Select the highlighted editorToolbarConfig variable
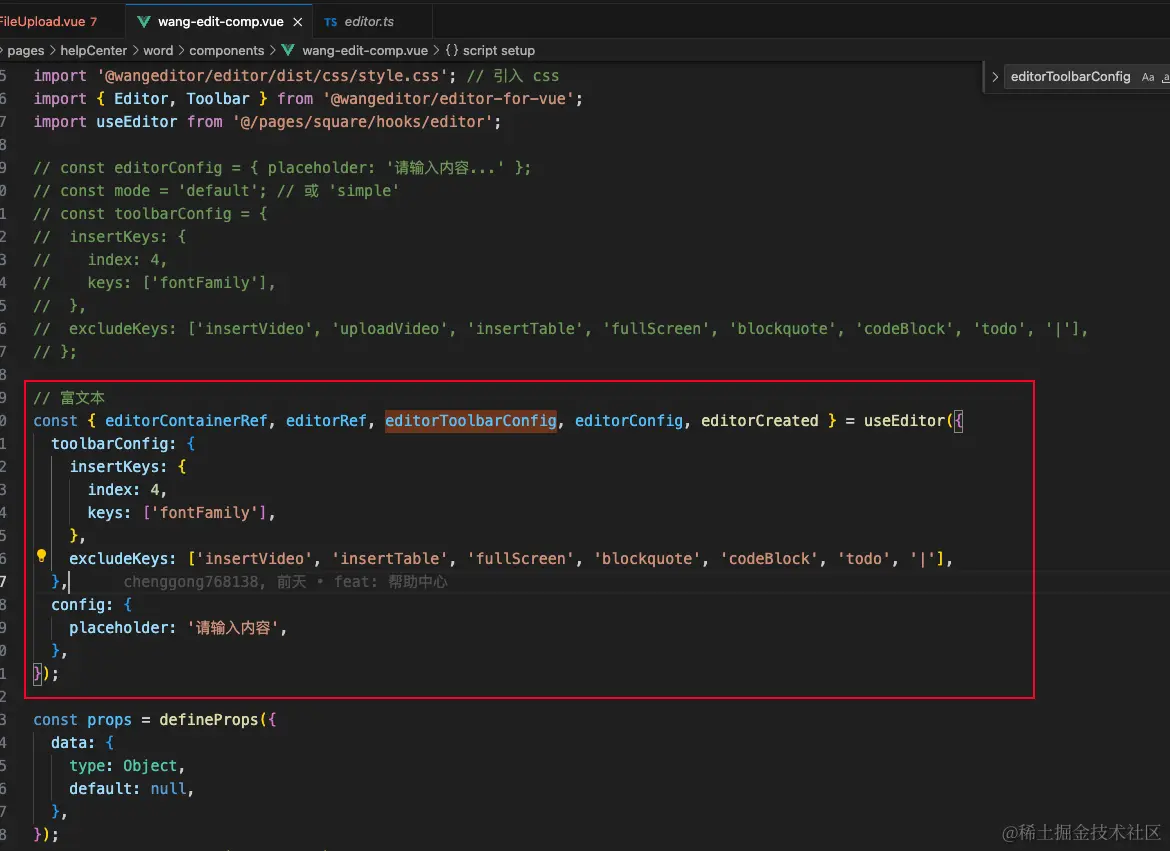The height and width of the screenshot is (851, 1170). coord(471,420)
